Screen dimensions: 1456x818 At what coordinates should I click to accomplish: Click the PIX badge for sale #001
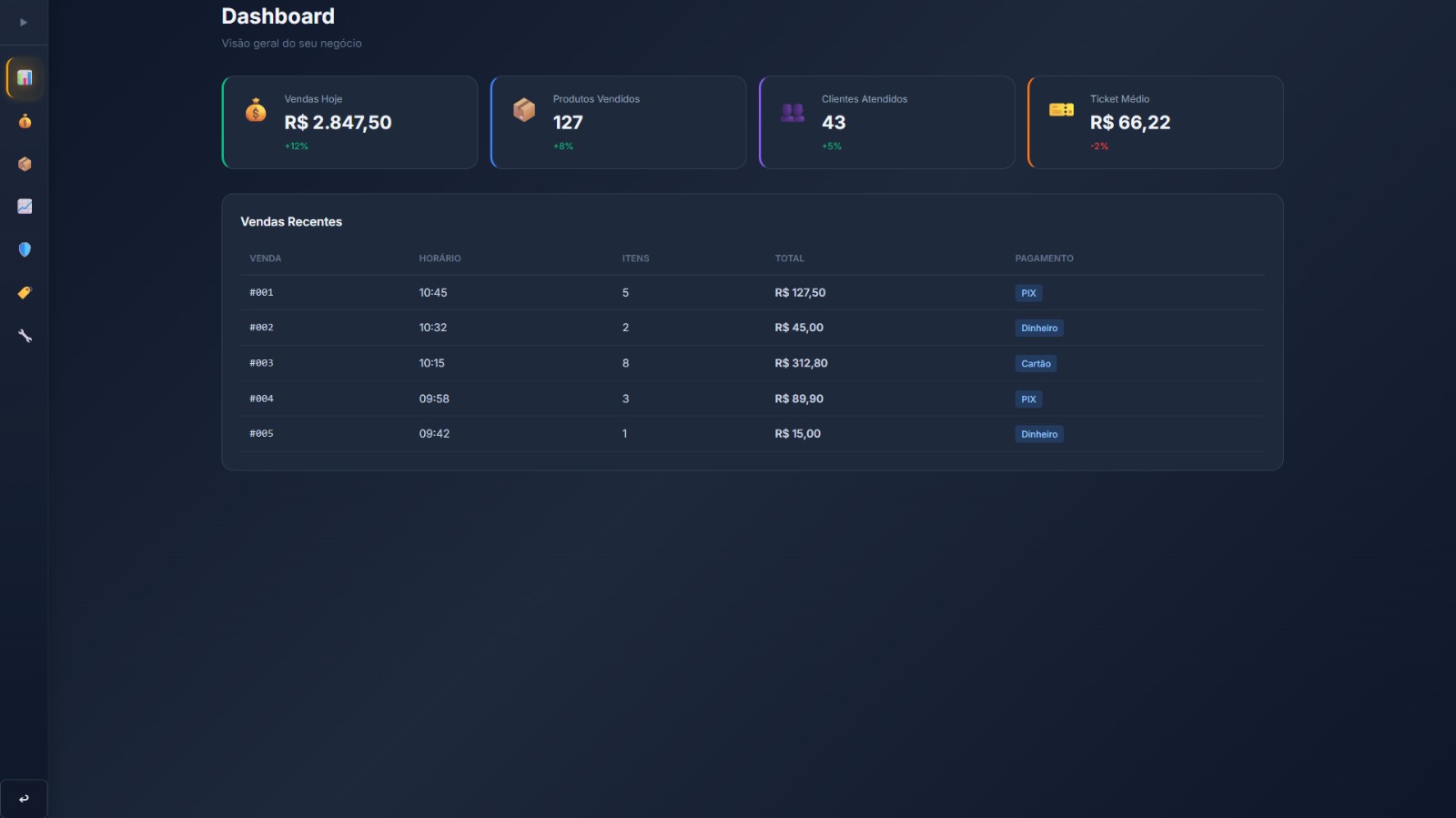click(1028, 293)
